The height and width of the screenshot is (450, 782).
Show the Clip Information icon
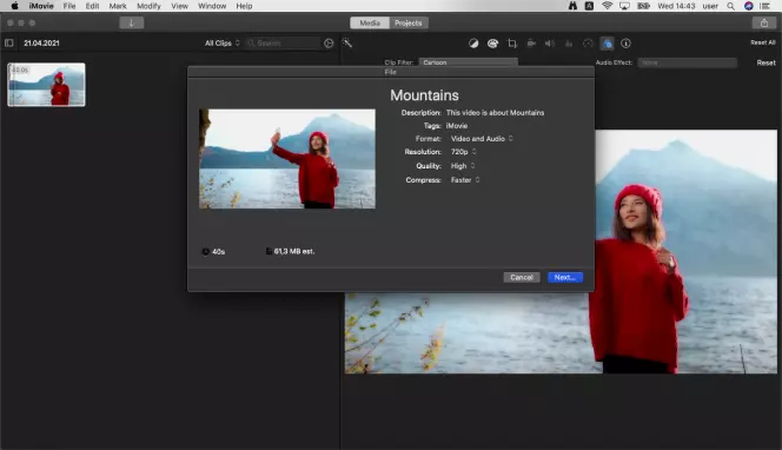pyautogui.click(x=625, y=43)
